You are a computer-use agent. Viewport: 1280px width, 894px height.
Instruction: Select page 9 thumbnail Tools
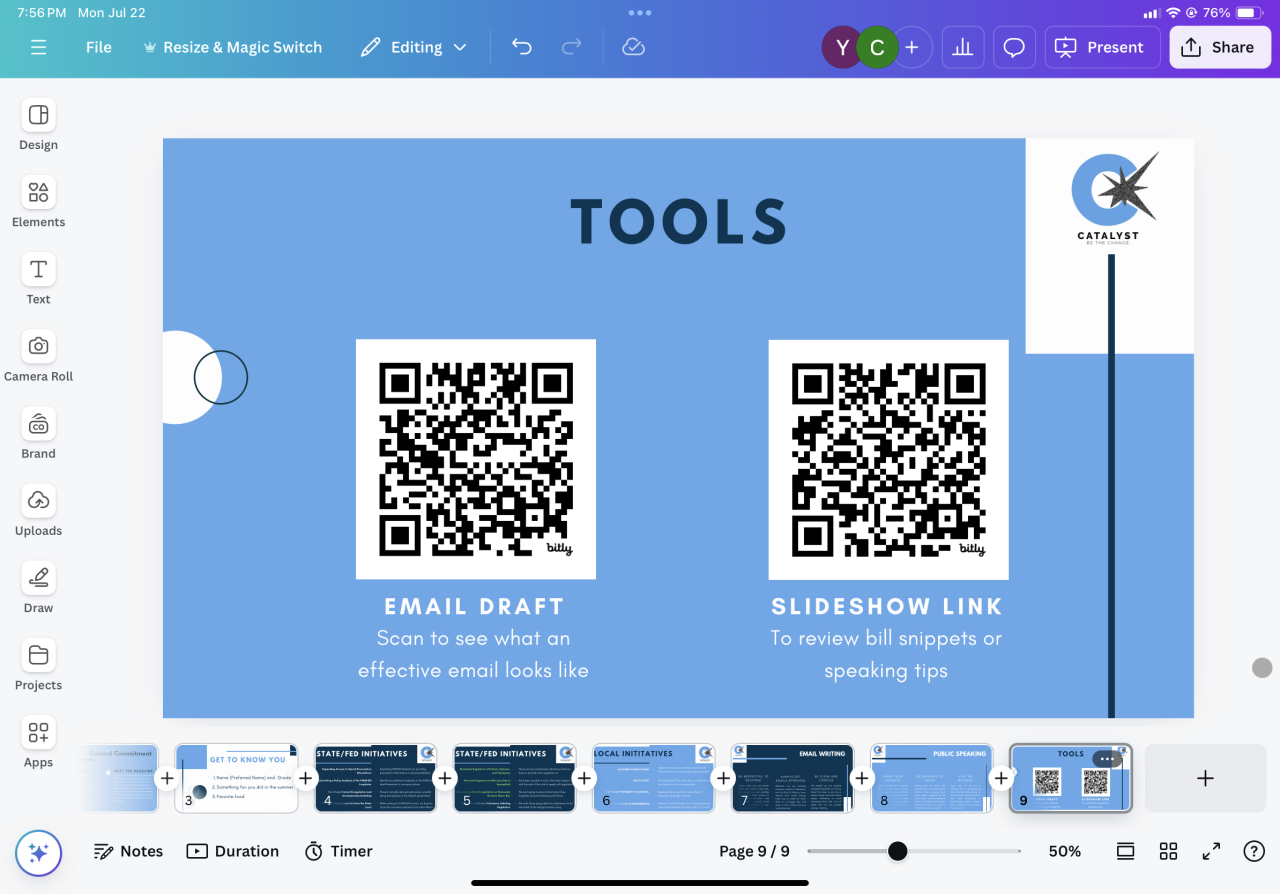(x=1070, y=778)
